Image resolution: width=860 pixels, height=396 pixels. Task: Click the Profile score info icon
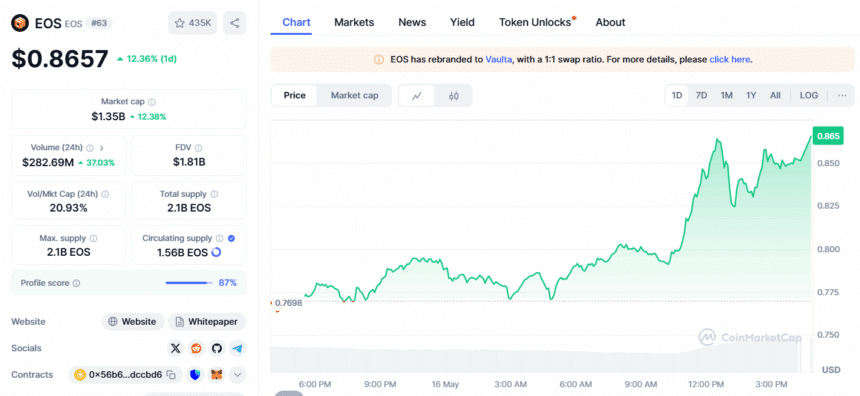click(x=76, y=283)
